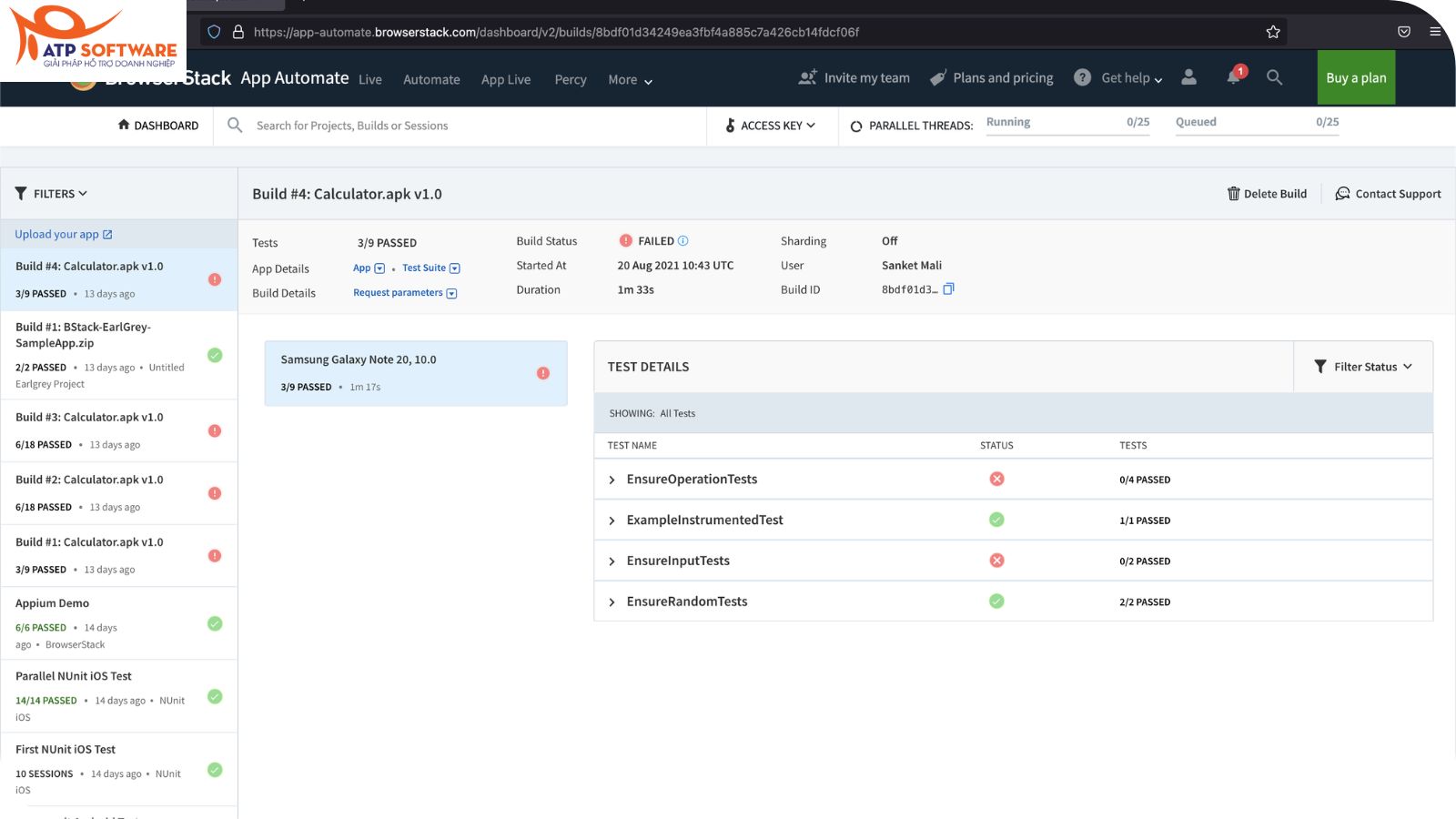
Task: Select Build #3: Calculator.apk v1.0 in the sidebar
Action: coord(118,430)
